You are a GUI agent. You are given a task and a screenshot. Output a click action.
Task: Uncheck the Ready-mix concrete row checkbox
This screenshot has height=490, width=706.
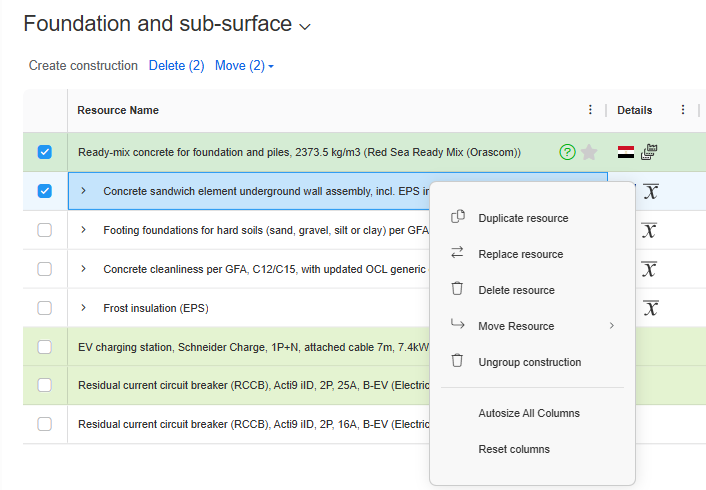[44, 152]
